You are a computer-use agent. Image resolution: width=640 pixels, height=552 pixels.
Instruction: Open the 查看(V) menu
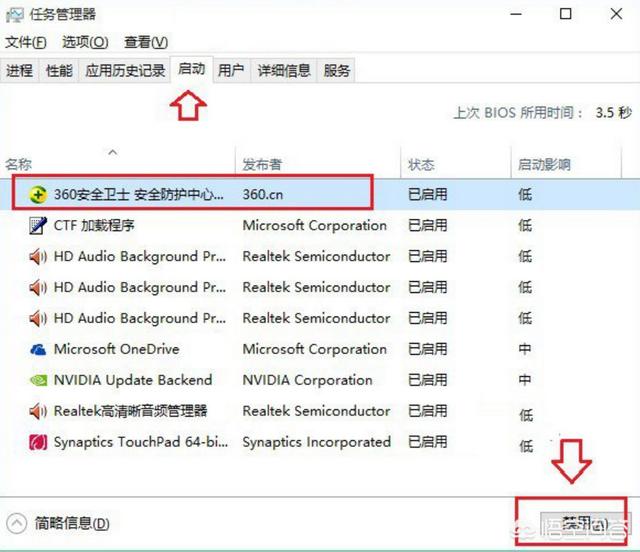coord(146,42)
